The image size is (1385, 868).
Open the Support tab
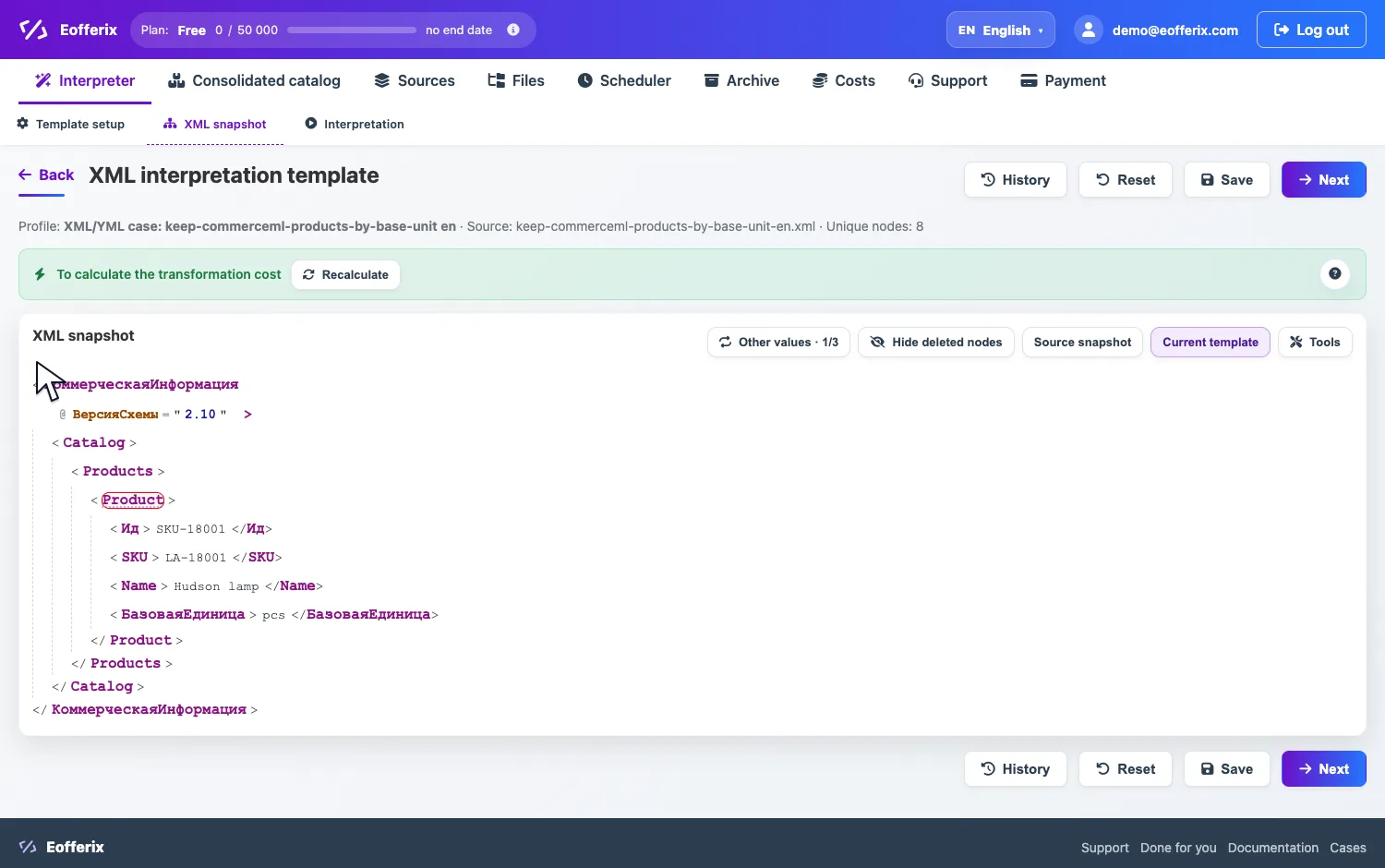click(947, 80)
